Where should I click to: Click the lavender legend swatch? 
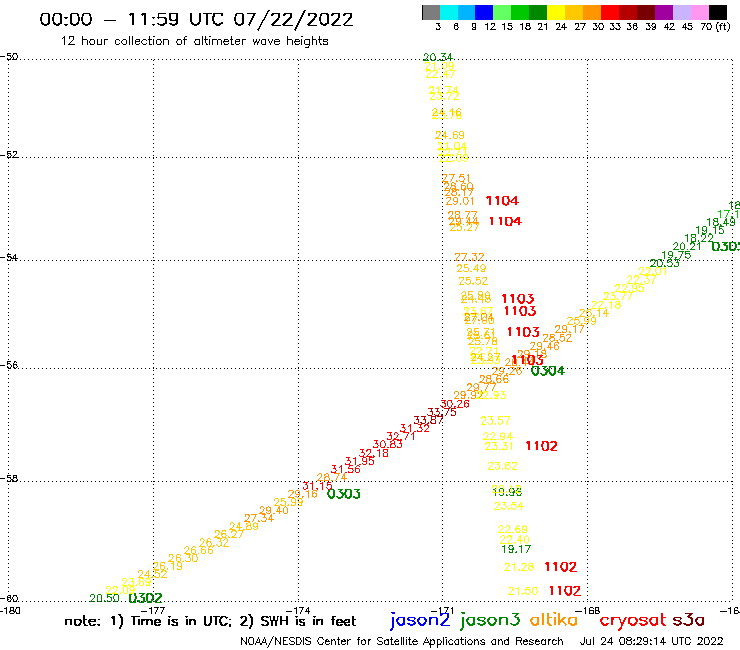[x=681, y=12]
